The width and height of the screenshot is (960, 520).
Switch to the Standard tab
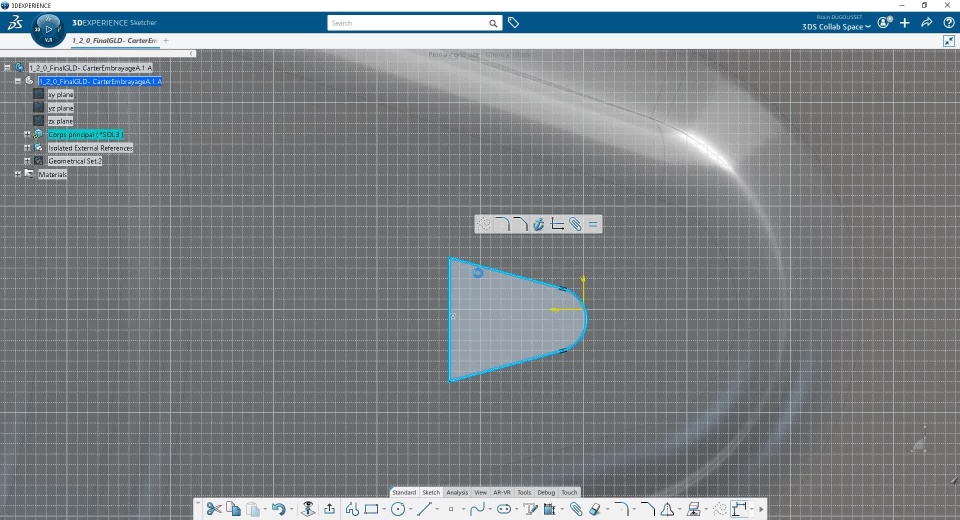(404, 492)
